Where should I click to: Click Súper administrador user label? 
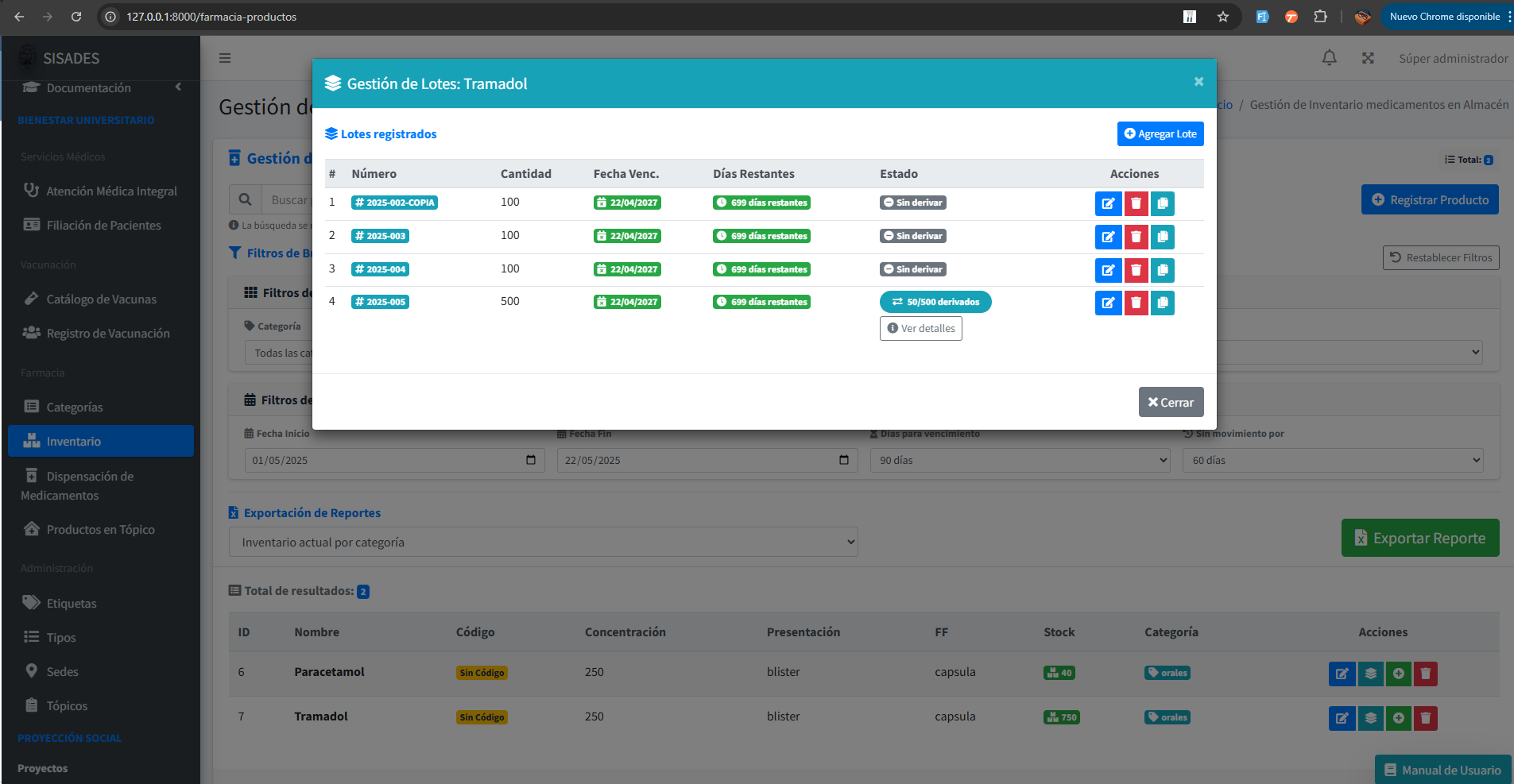coord(1454,58)
